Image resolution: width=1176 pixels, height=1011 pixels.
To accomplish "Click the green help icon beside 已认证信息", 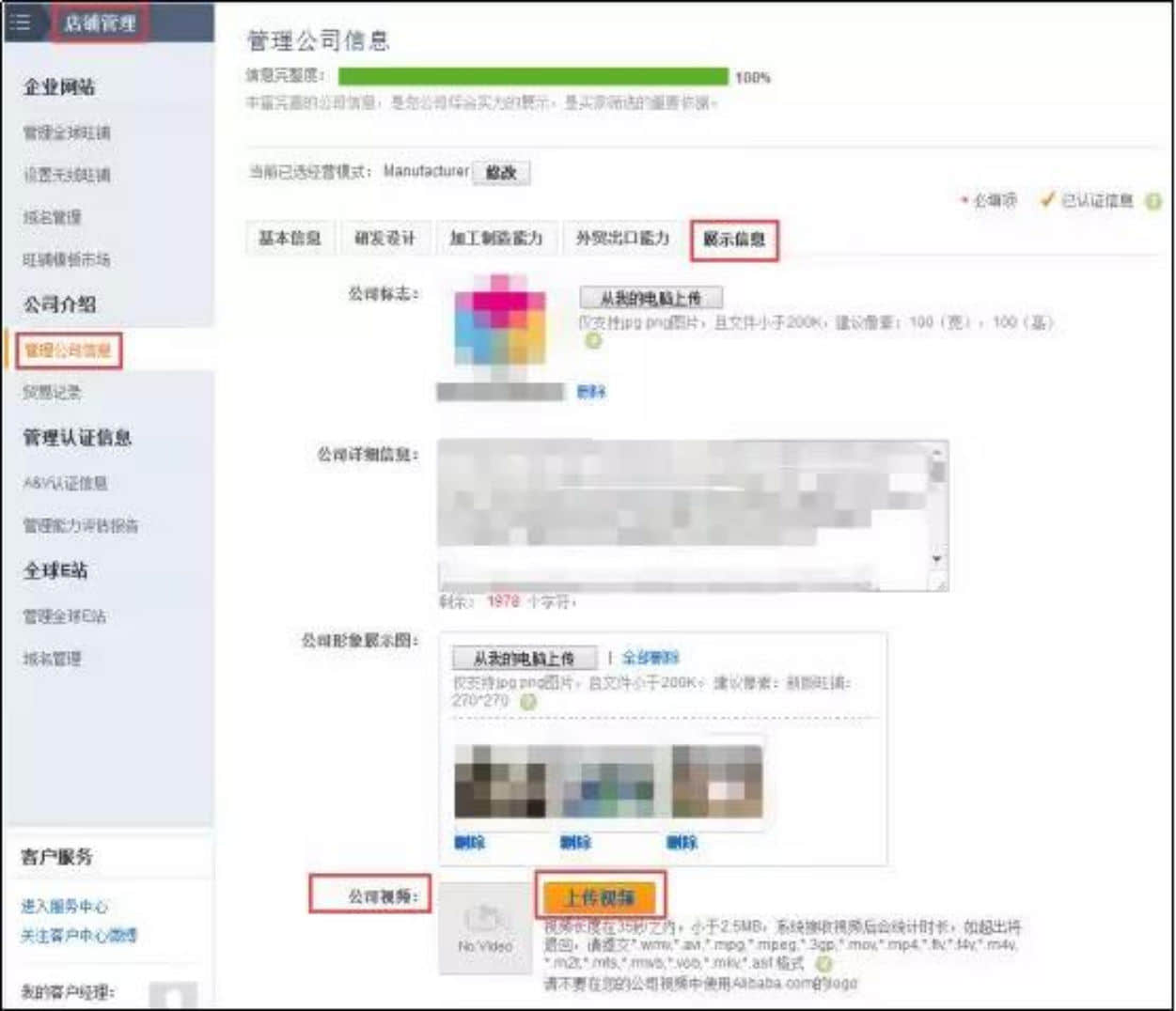I will 1153,201.
